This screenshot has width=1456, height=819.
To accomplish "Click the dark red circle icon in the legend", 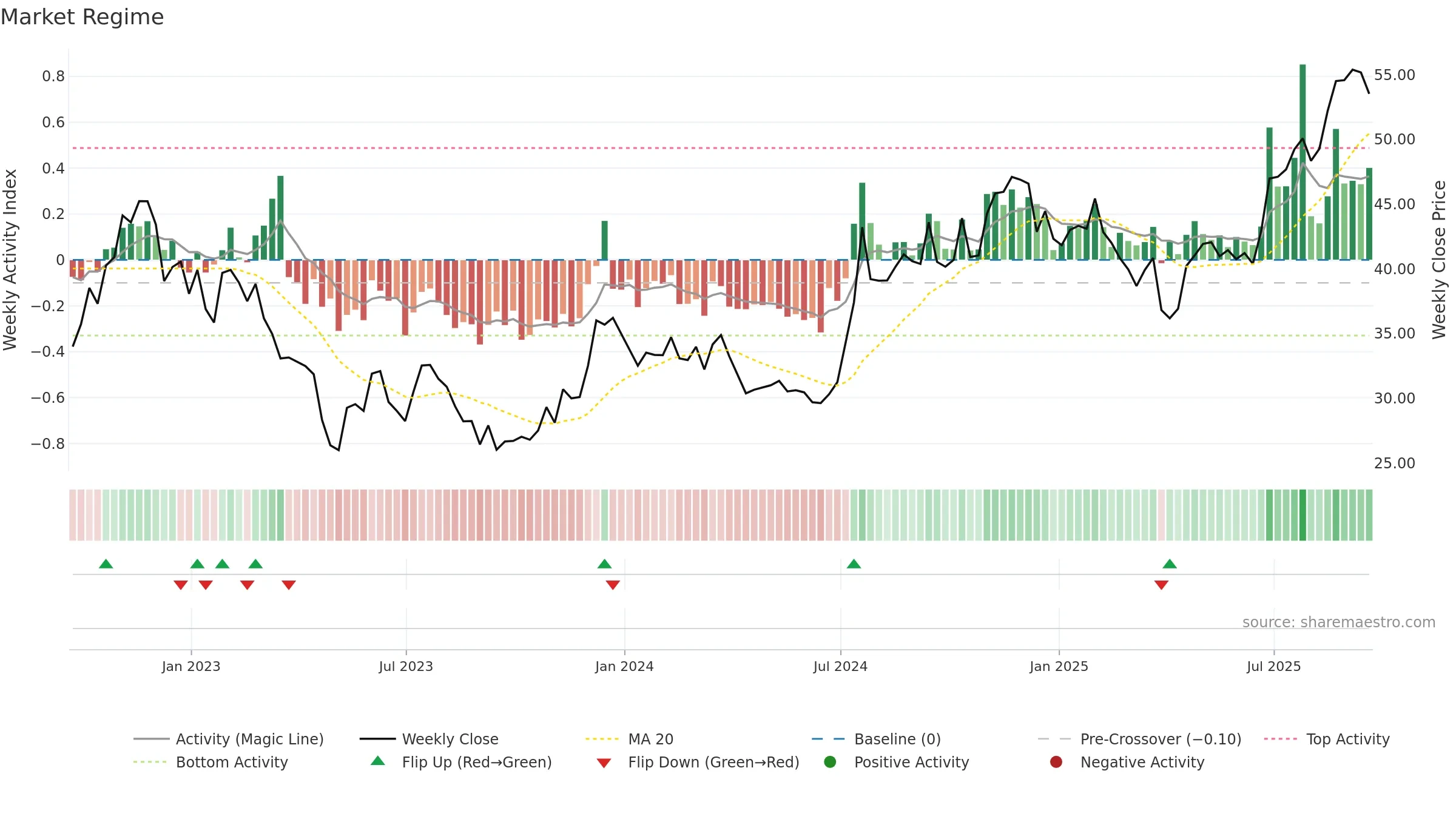I will pyautogui.click(x=1056, y=762).
